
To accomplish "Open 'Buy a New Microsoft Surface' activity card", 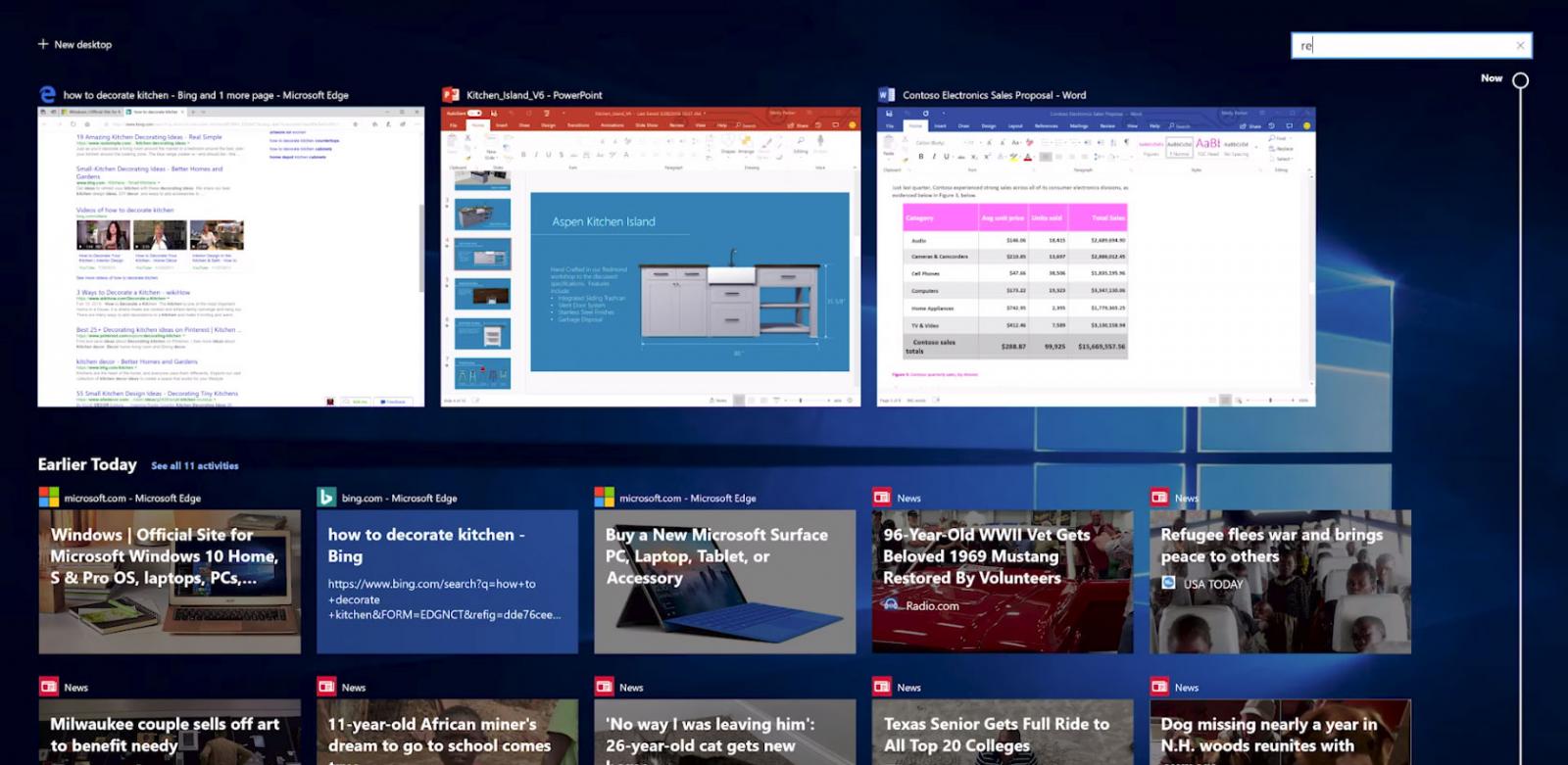I will (x=725, y=582).
